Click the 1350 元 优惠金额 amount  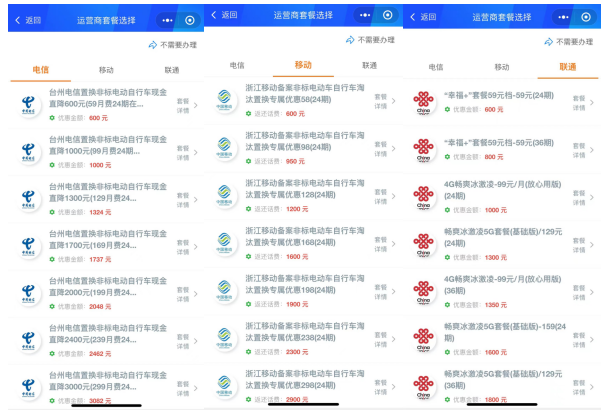click(496, 305)
